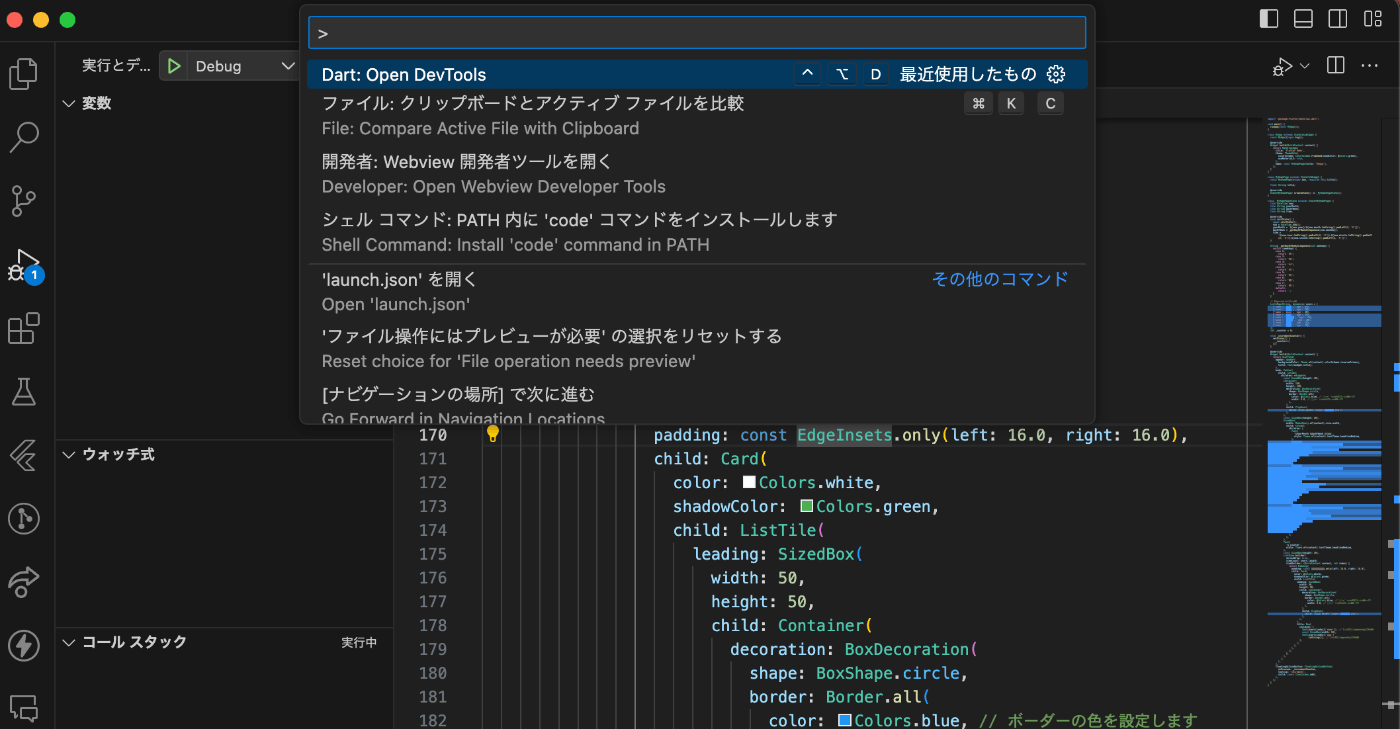Viewport: 1400px width, 729px height.
Task: Click the Japanese comment on line 182
Action: pyautogui.click(x=1088, y=721)
